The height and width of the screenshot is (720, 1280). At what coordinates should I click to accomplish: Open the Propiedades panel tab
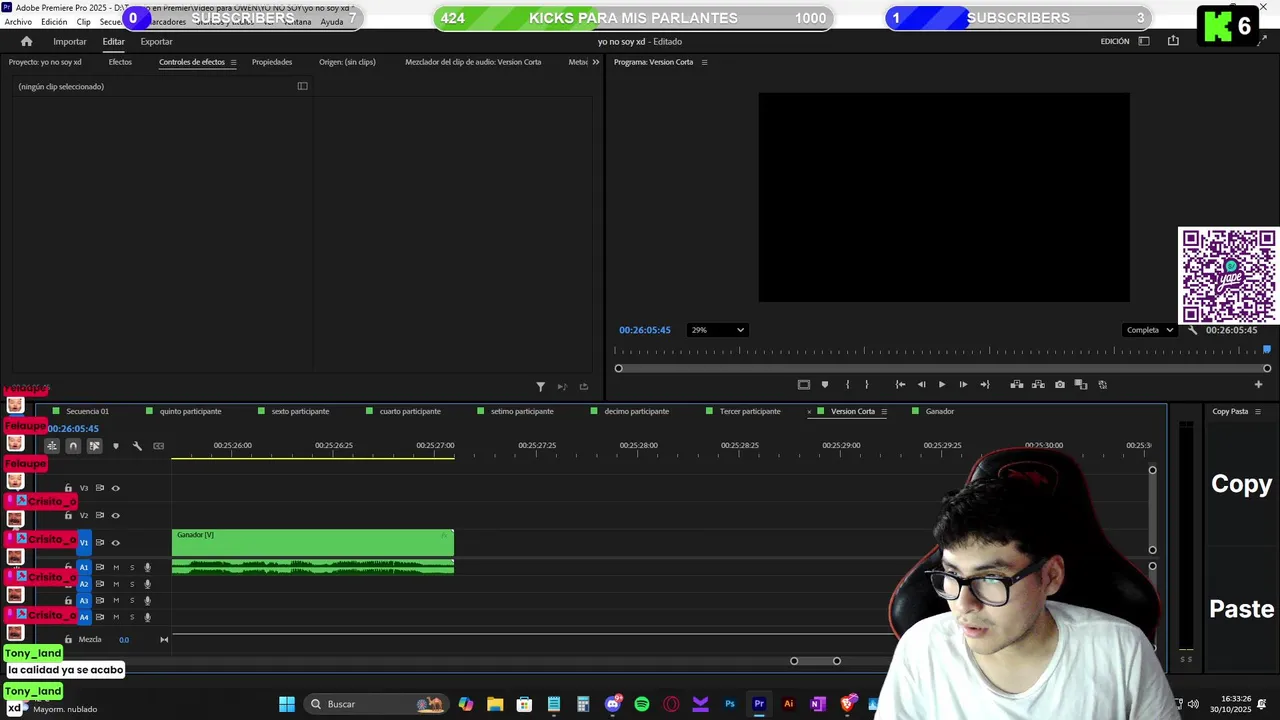pyautogui.click(x=272, y=62)
